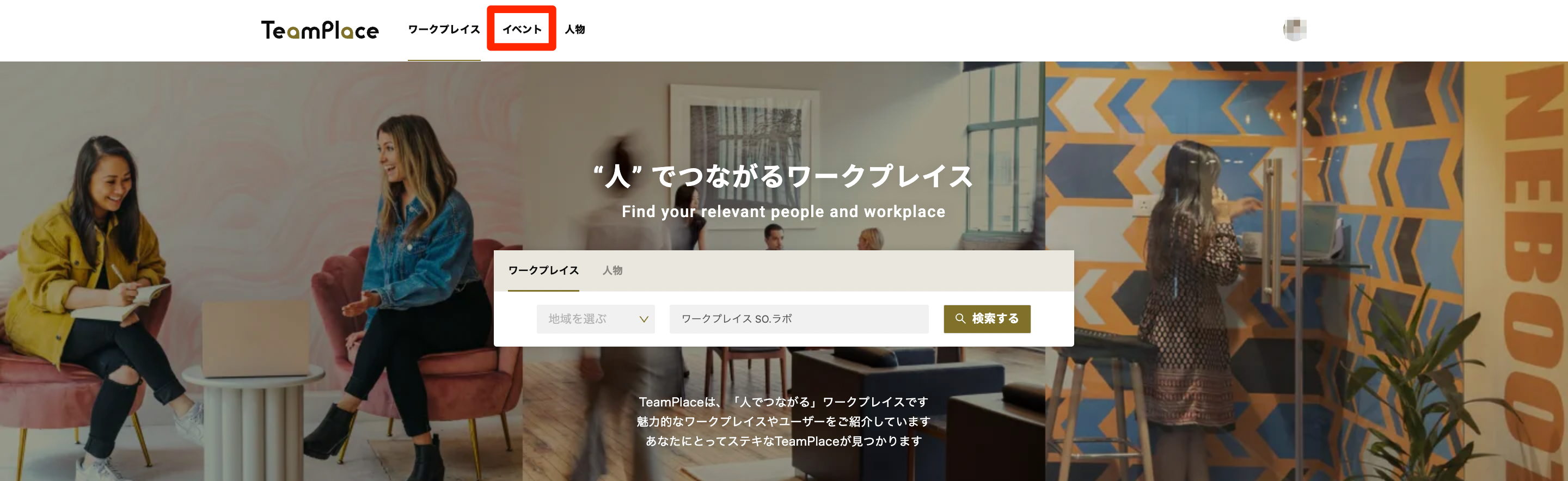Click the Find your relevant people subtitle
The height and width of the screenshot is (481, 1568).
[783, 212]
